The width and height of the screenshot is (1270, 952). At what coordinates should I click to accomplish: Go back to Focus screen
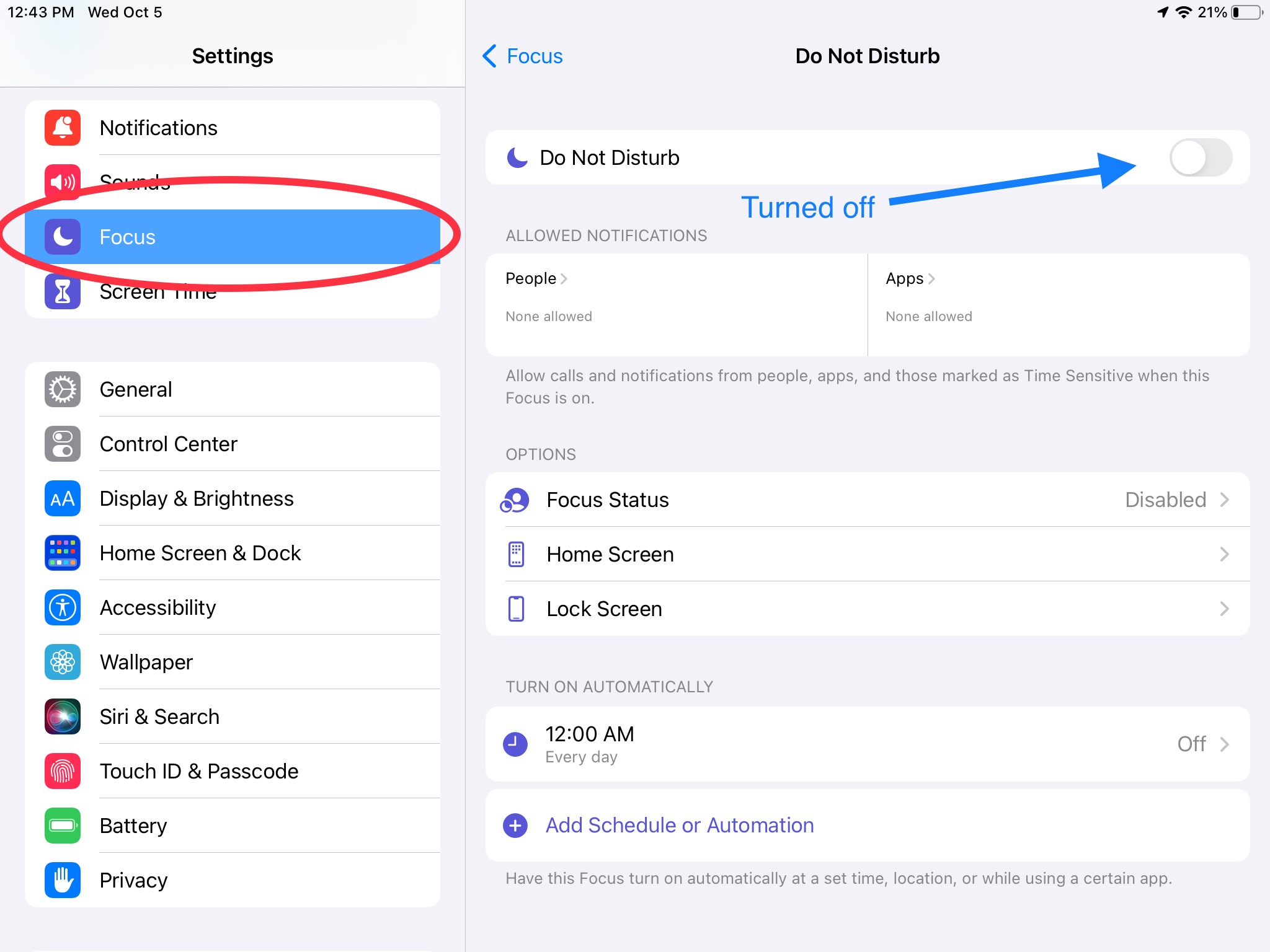pos(522,56)
